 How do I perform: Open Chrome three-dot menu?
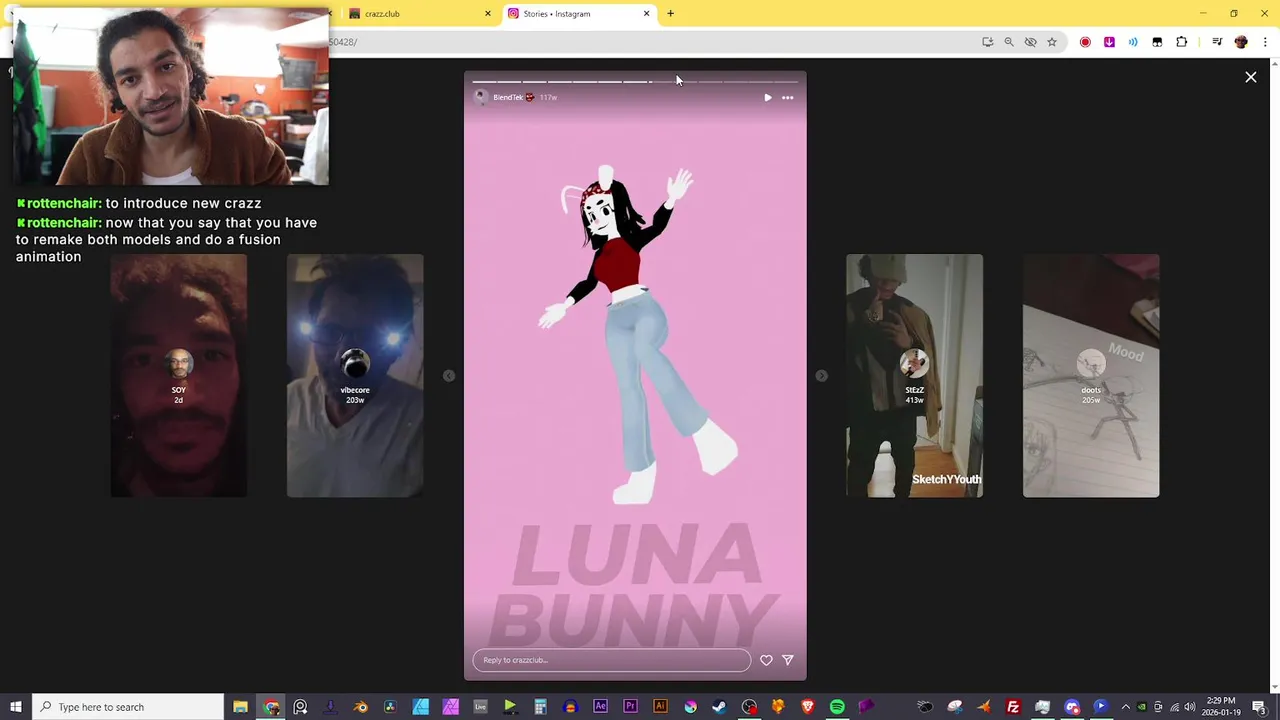[x=1265, y=42]
